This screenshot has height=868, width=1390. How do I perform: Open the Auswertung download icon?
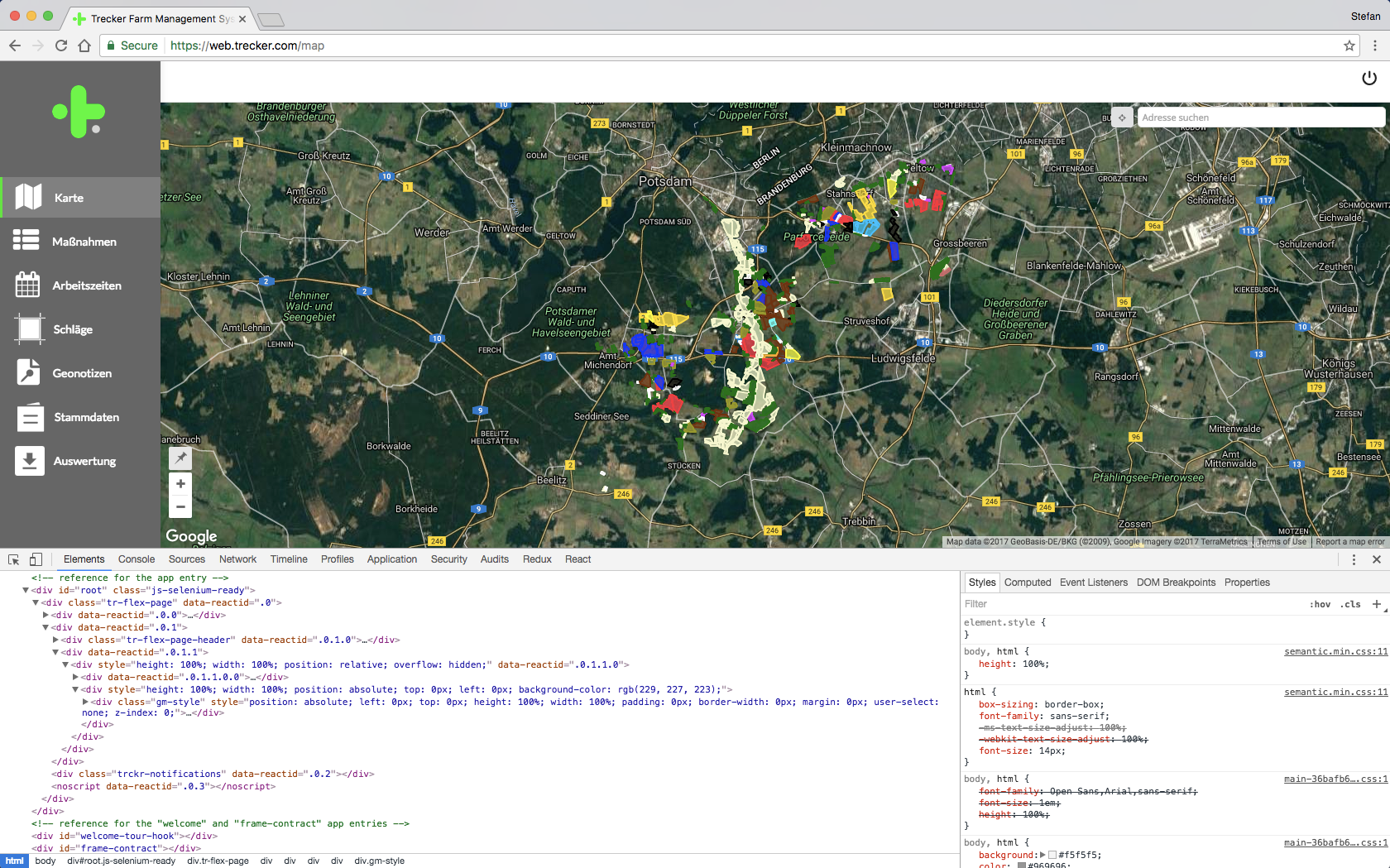click(x=29, y=461)
